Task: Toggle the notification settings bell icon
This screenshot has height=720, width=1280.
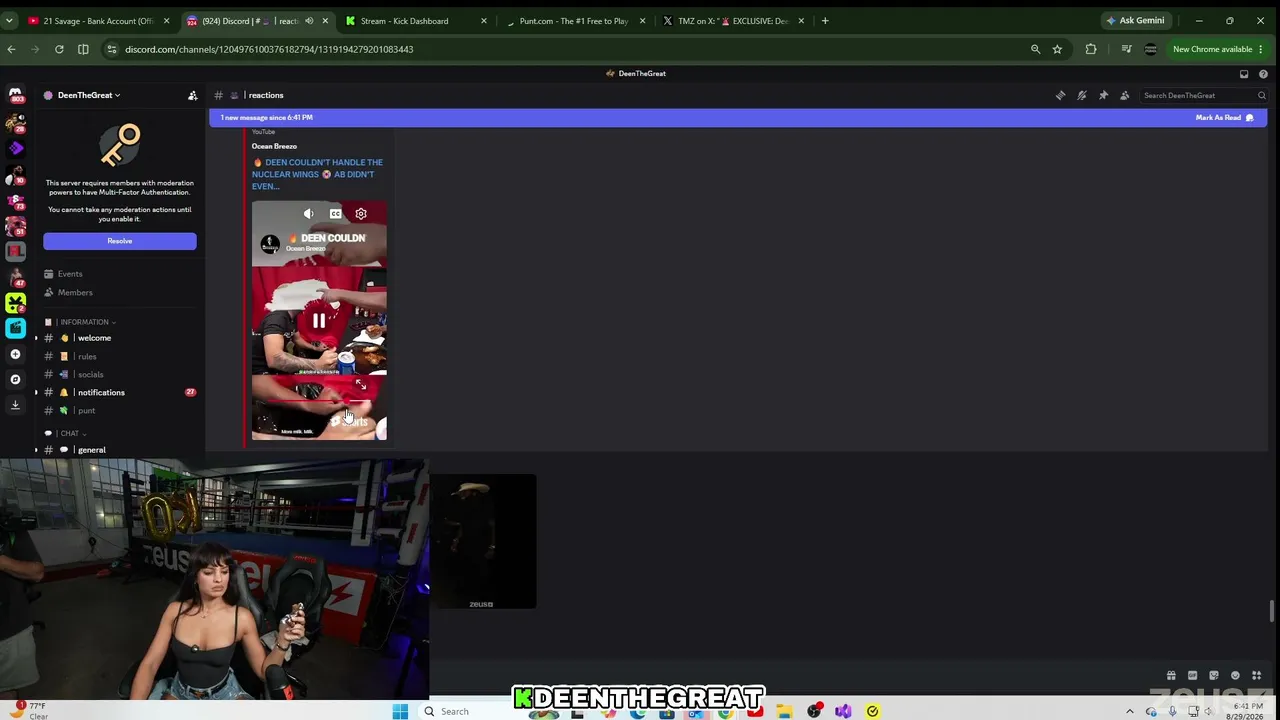Action: coord(1082,95)
